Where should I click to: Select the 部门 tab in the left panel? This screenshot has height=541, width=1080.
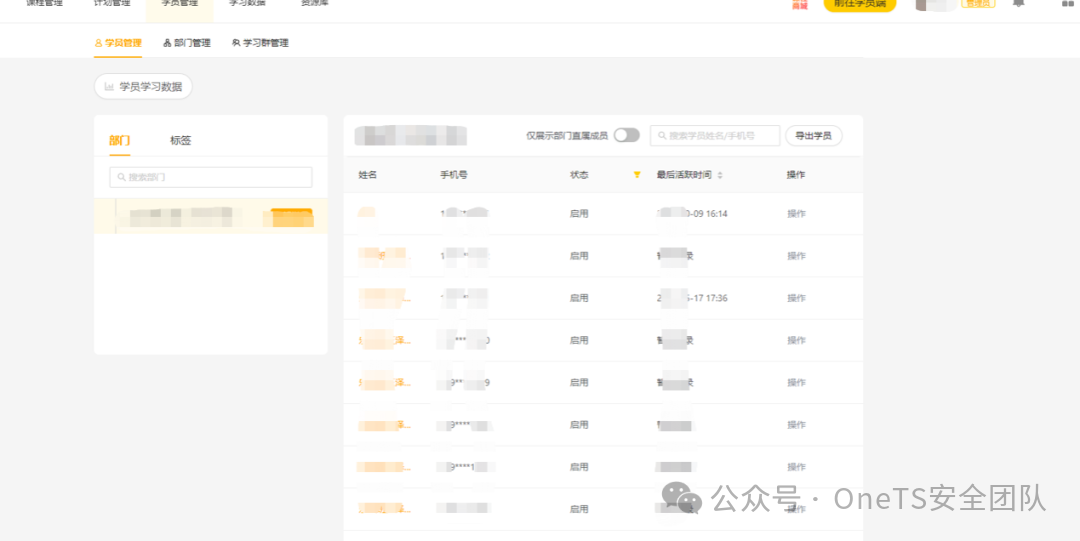coord(119,141)
